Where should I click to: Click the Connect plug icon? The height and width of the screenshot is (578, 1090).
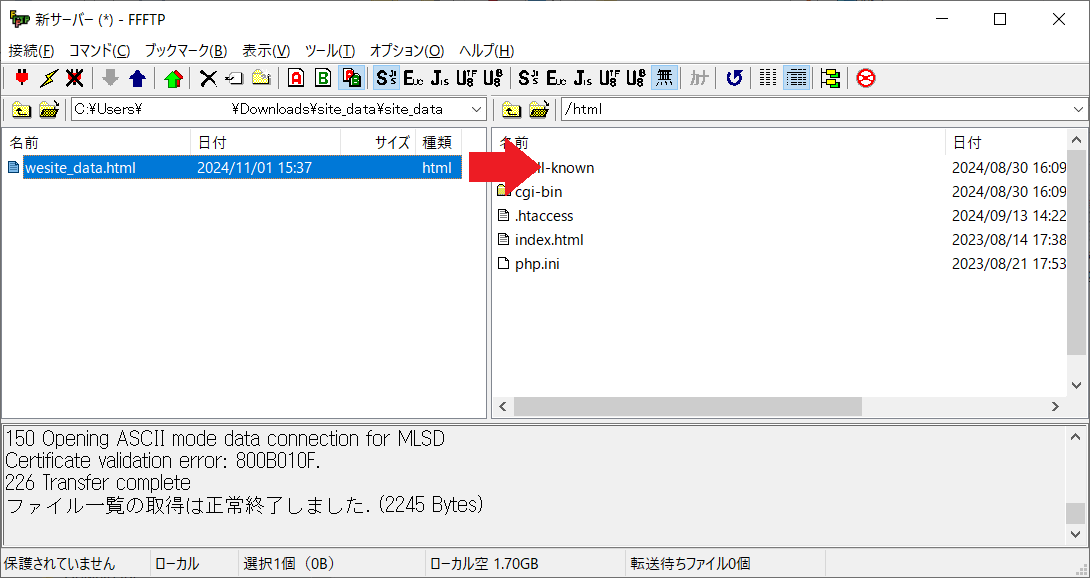point(22,78)
